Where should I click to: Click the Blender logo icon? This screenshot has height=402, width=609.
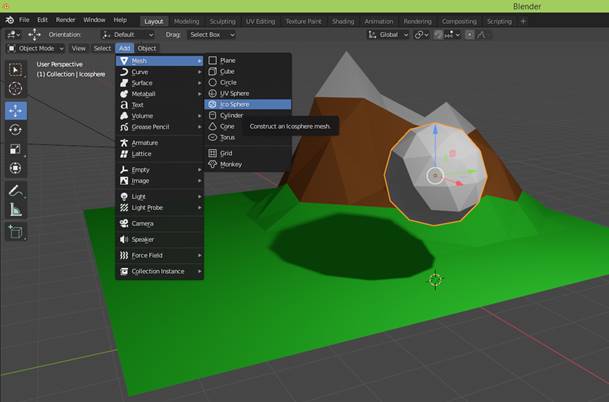(x=10, y=20)
